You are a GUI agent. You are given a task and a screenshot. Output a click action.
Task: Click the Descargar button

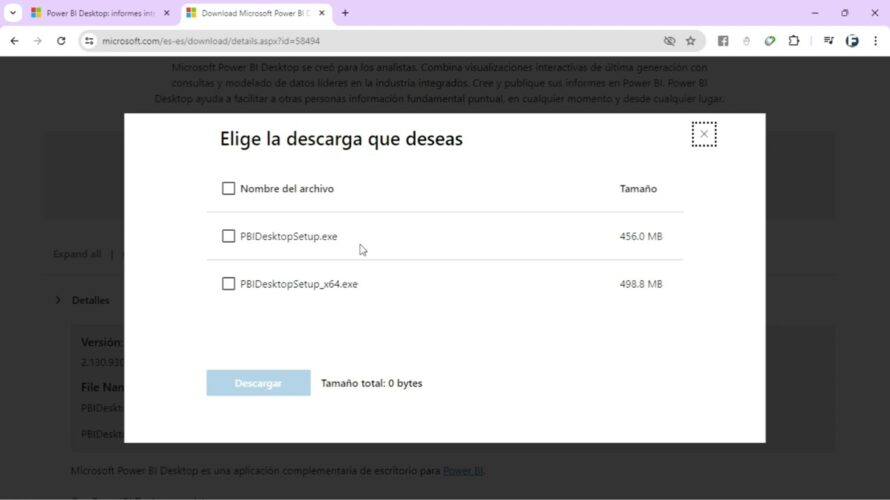coord(258,383)
